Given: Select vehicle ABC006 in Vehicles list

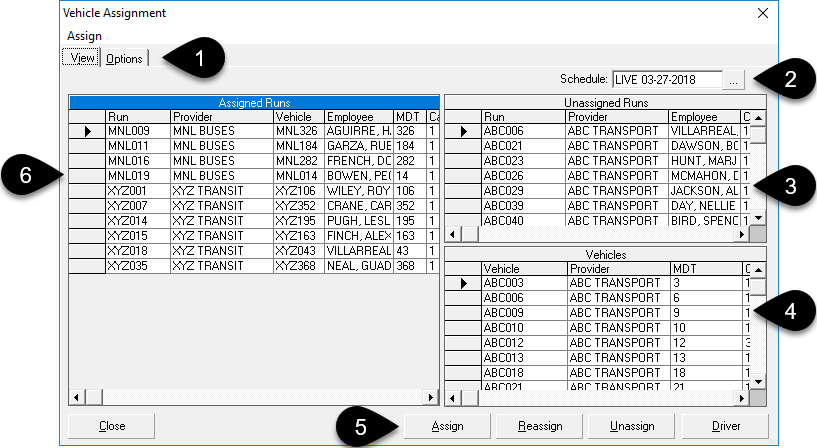Looking at the screenshot, I should click(524, 298).
